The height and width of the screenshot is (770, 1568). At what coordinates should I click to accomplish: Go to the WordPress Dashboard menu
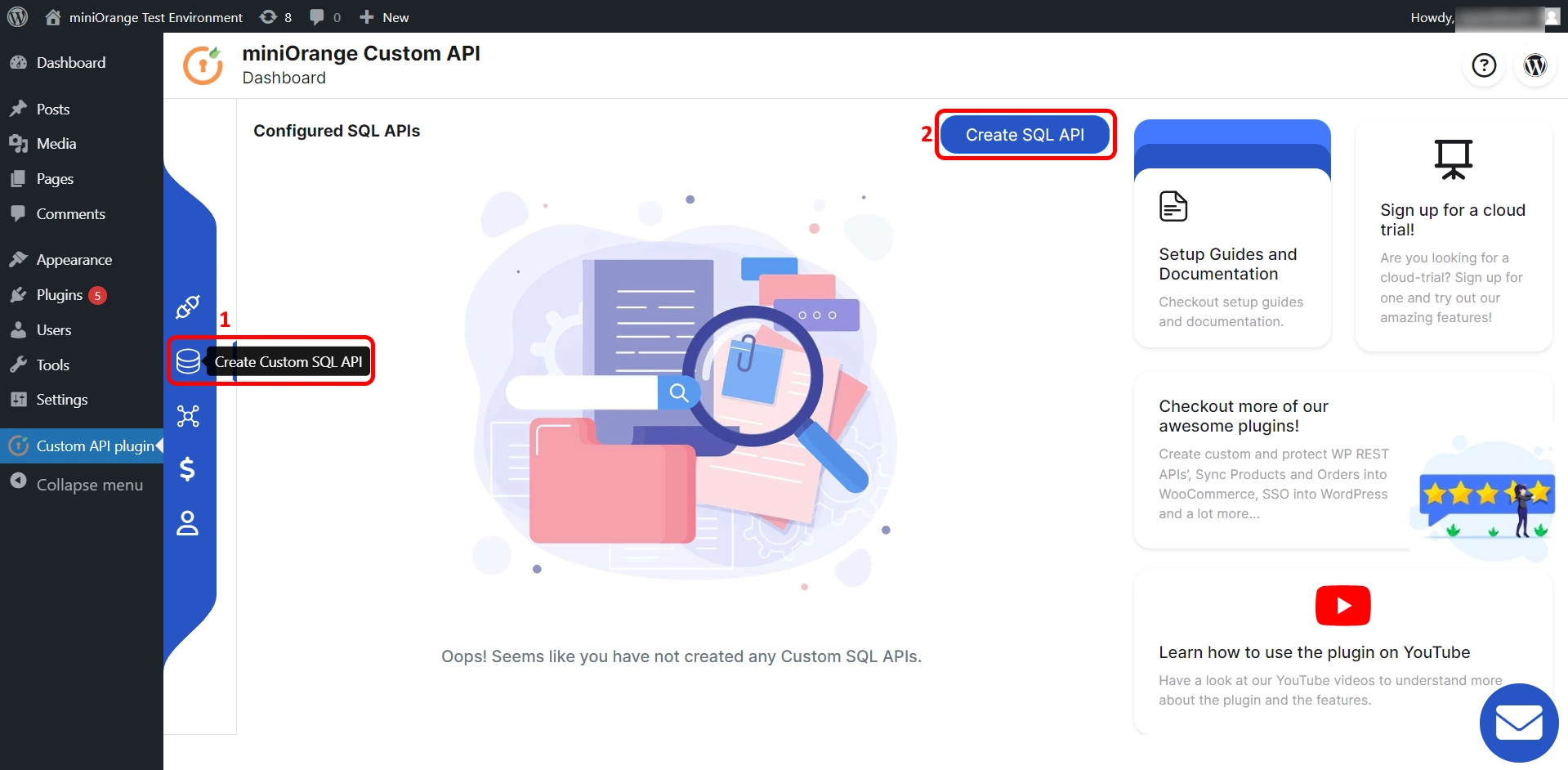[x=82, y=63]
